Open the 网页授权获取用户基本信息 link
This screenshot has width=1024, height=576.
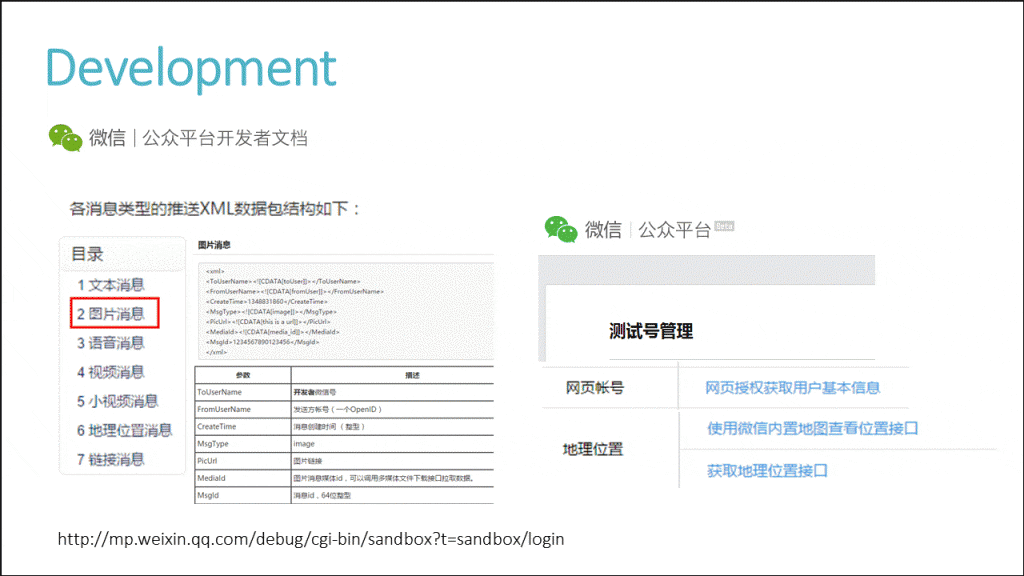tap(792, 388)
